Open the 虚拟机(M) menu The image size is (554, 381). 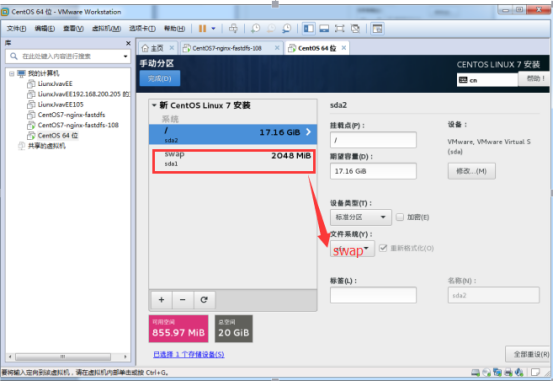(x=106, y=29)
